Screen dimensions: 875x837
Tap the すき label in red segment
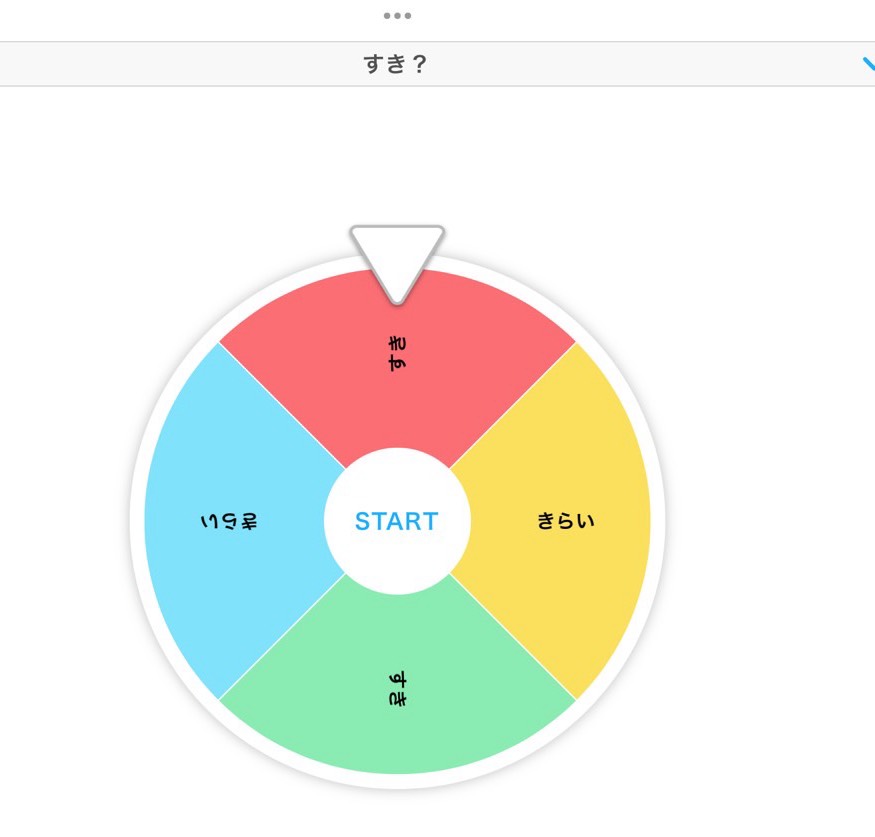click(397, 354)
